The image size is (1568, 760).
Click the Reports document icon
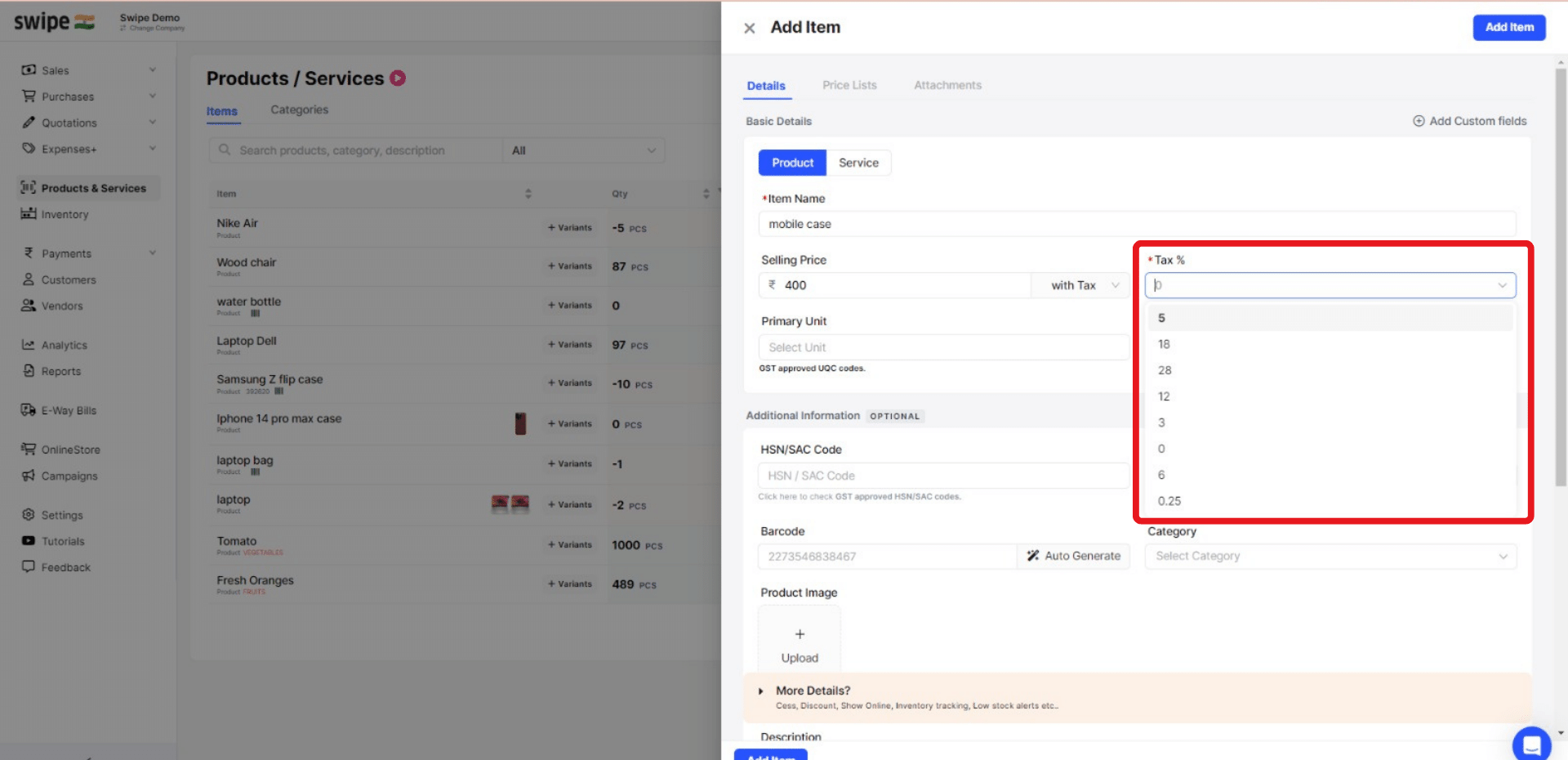(29, 371)
